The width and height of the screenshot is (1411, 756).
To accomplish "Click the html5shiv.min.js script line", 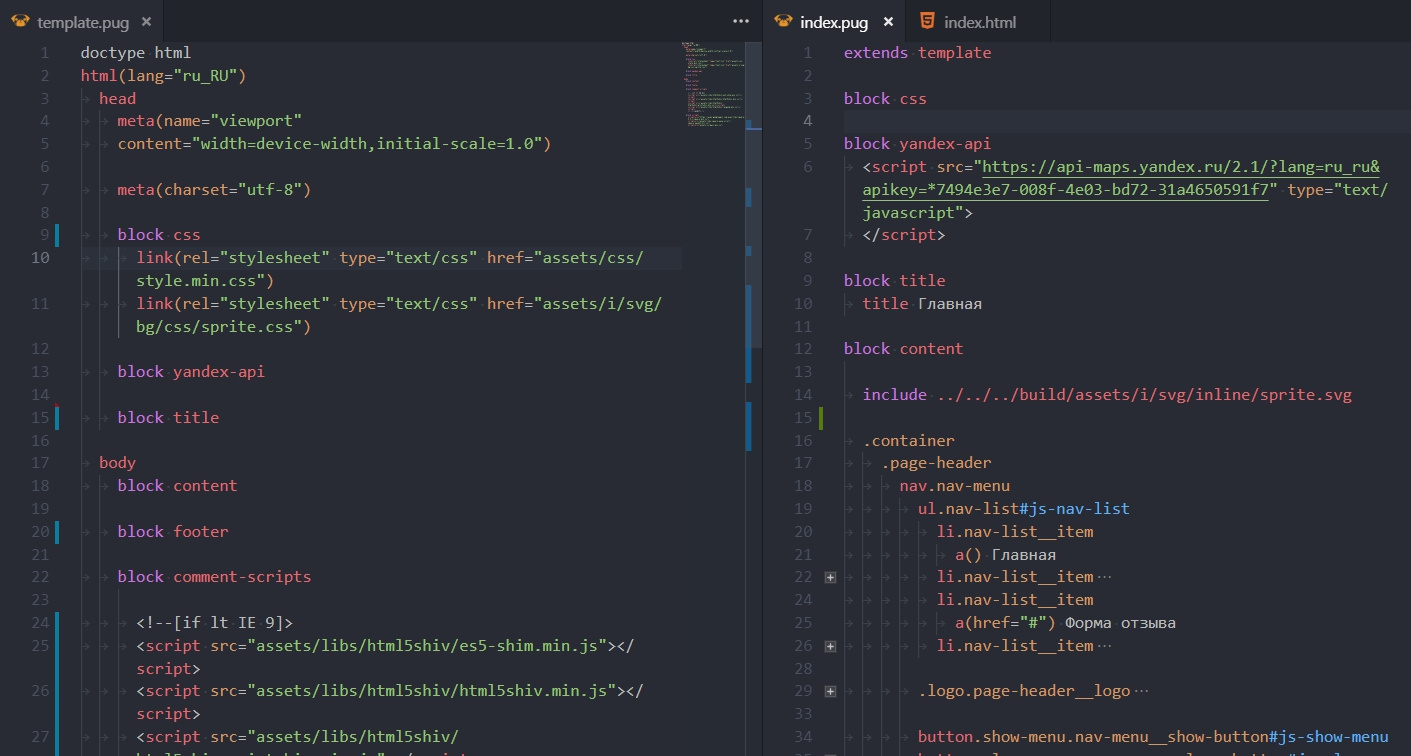I will point(390,701).
